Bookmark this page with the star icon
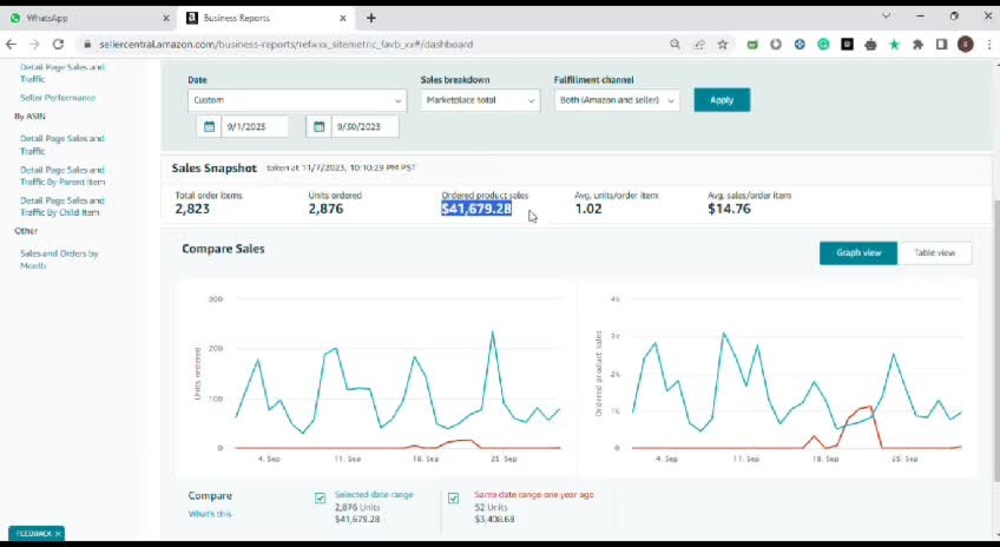 click(723, 44)
